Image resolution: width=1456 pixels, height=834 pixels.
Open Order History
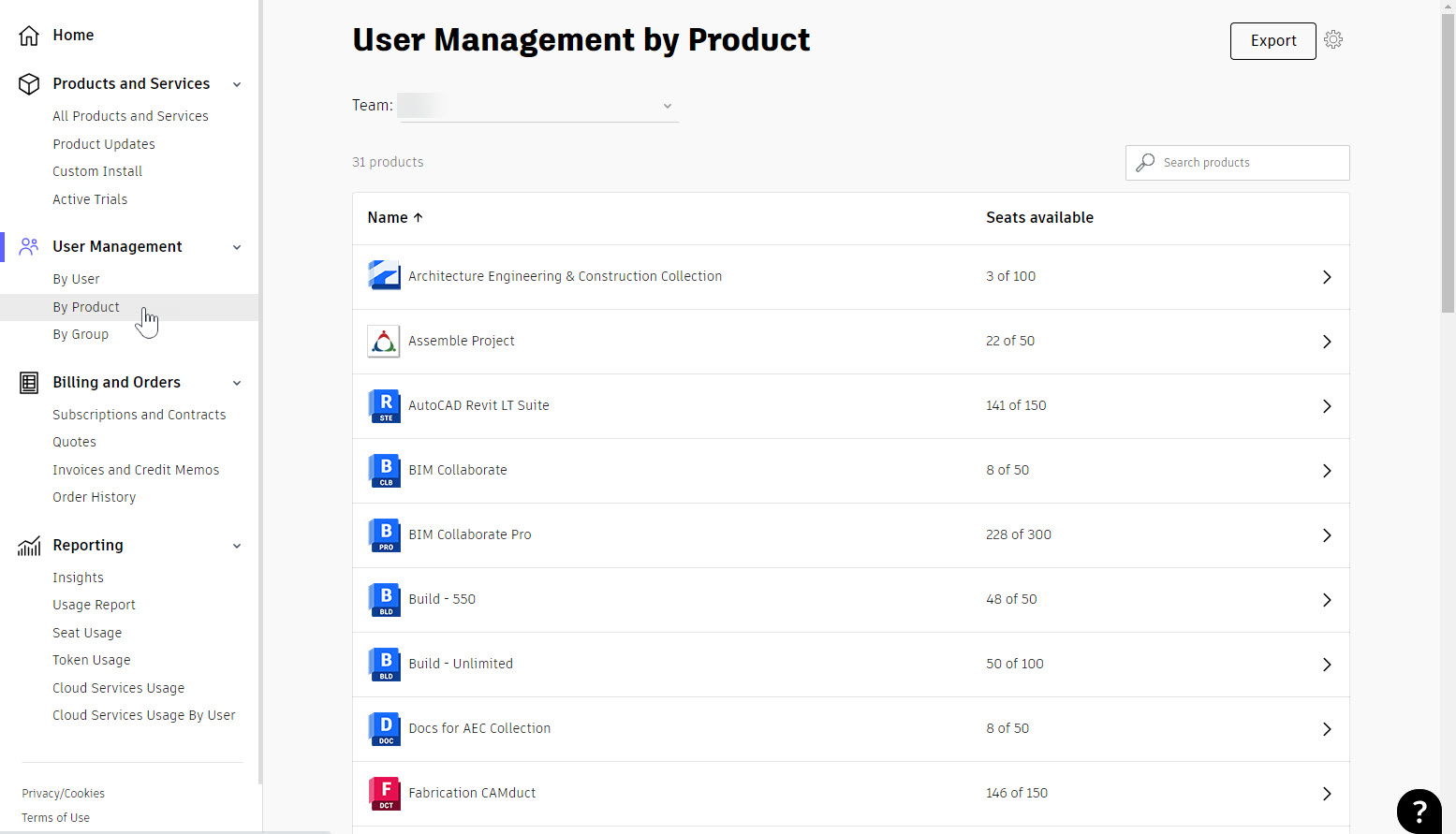coord(94,497)
